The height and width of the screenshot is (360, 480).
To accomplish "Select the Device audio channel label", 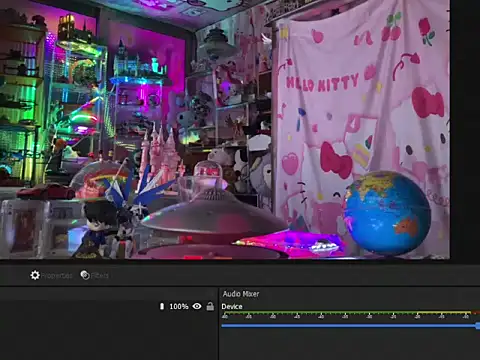I will pyautogui.click(x=232, y=306).
